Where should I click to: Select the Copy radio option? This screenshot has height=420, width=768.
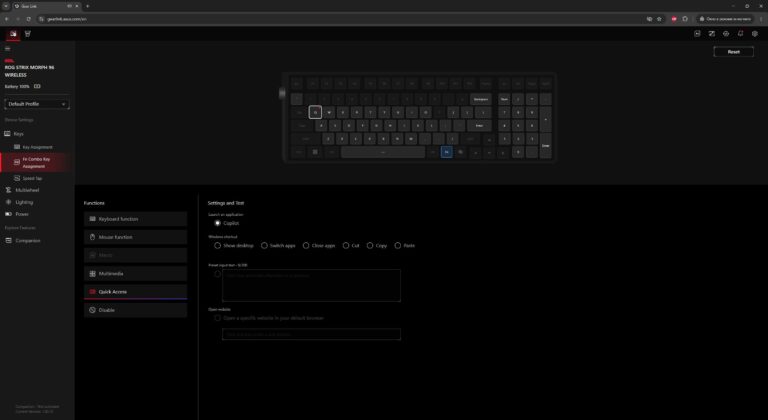370,246
